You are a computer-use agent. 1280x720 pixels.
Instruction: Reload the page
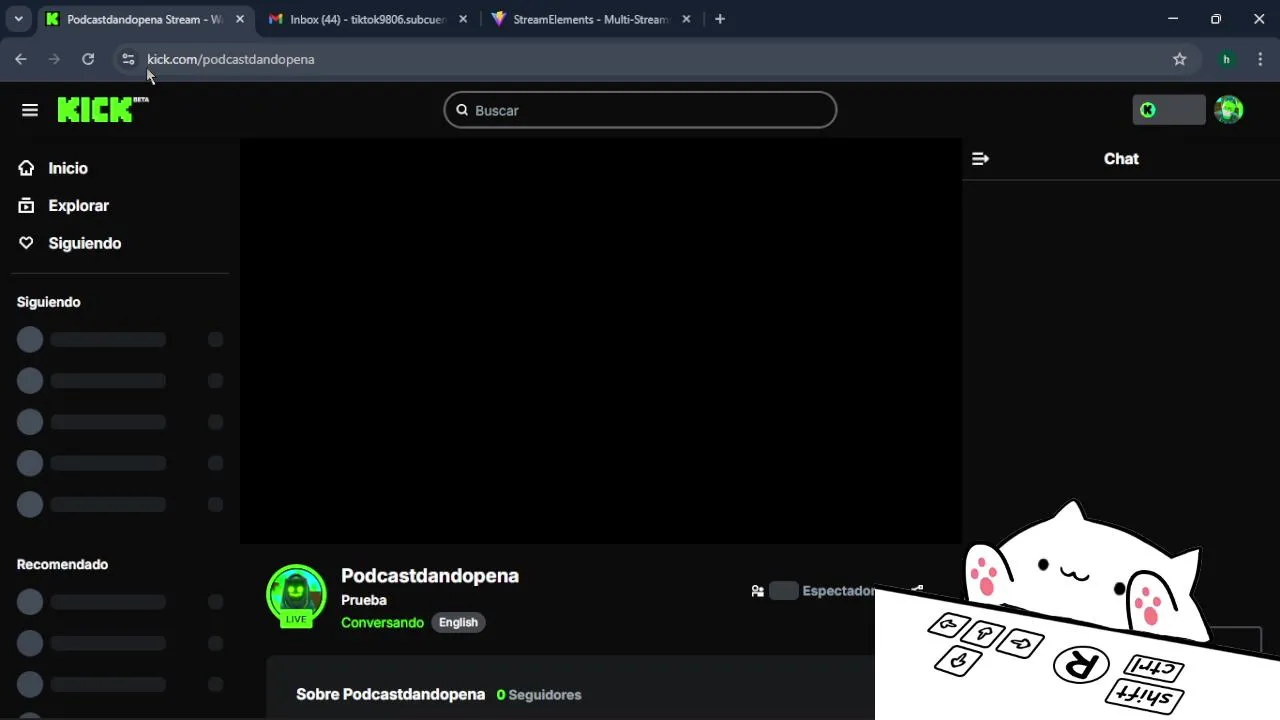click(x=88, y=59)
